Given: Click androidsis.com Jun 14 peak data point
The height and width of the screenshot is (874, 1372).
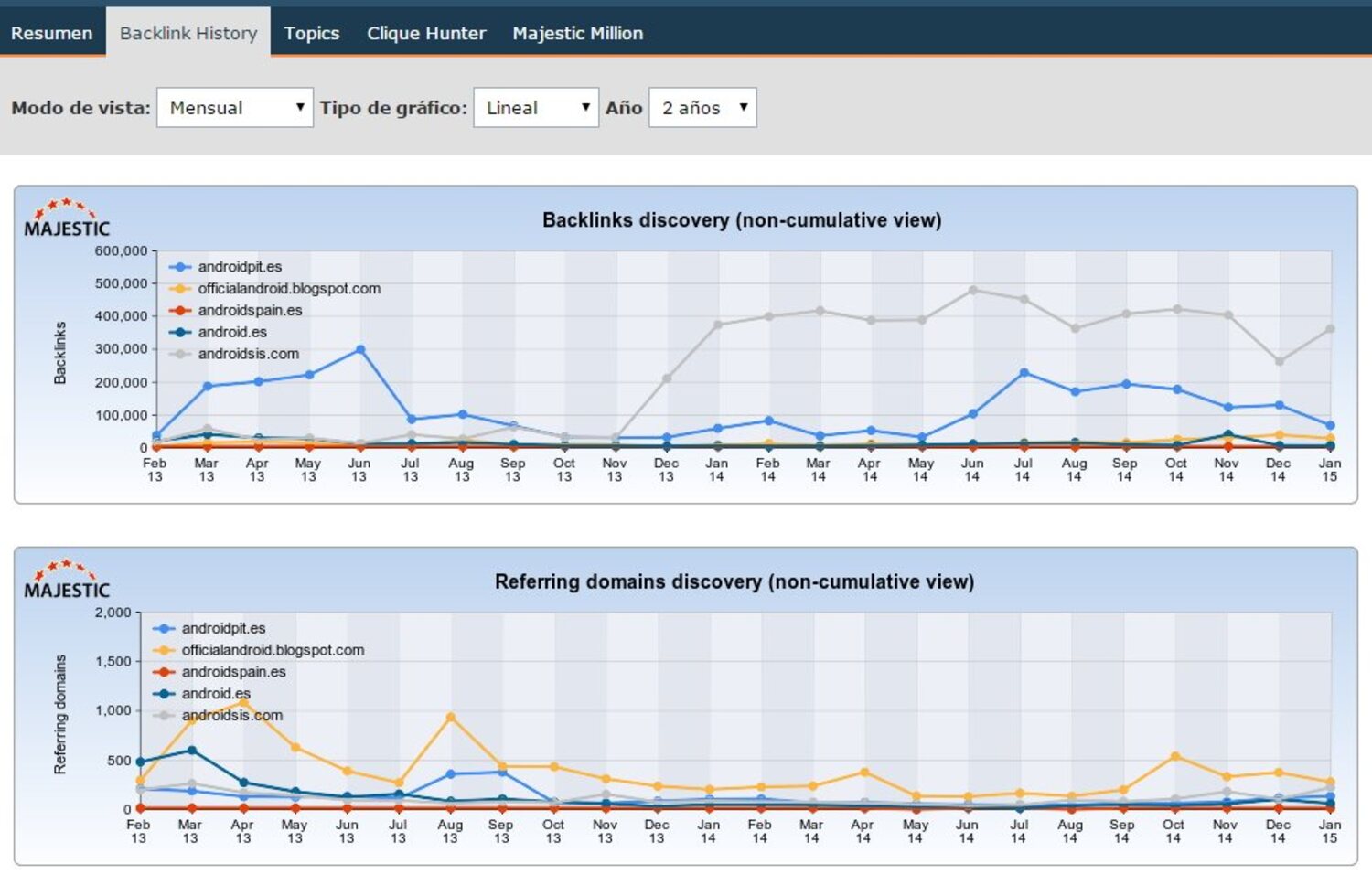Looking at the screenshot, I should coord(972,291).
